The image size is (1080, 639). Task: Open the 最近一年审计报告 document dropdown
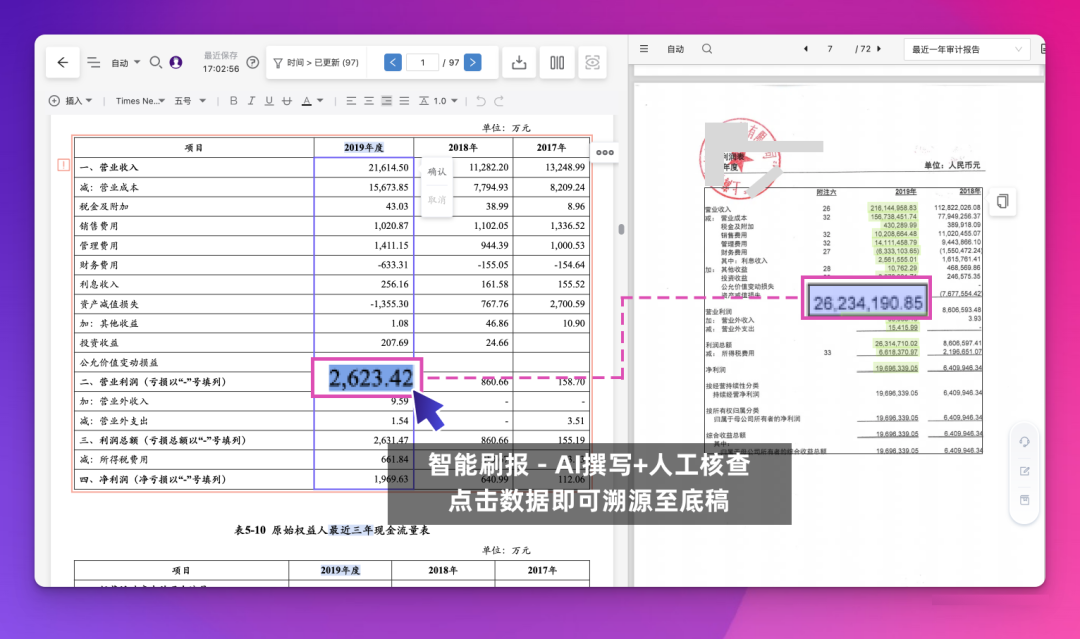coord(966,50)
